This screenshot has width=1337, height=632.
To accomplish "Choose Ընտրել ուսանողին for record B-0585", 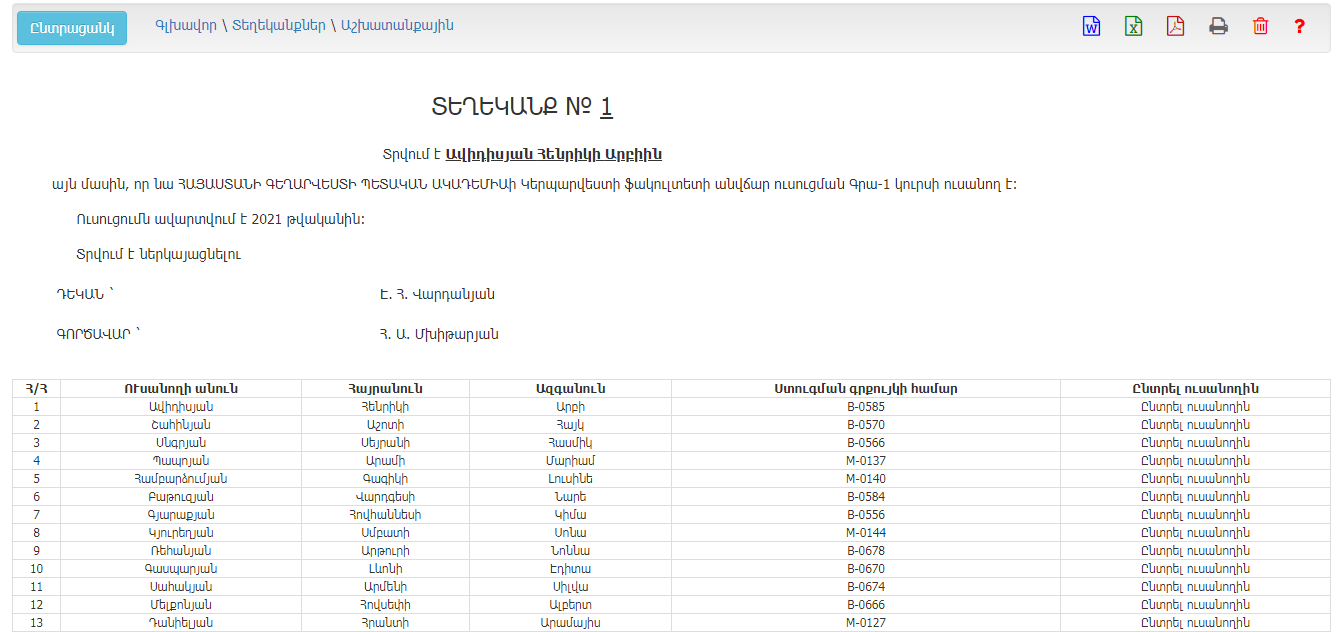I will [1195, 407].
